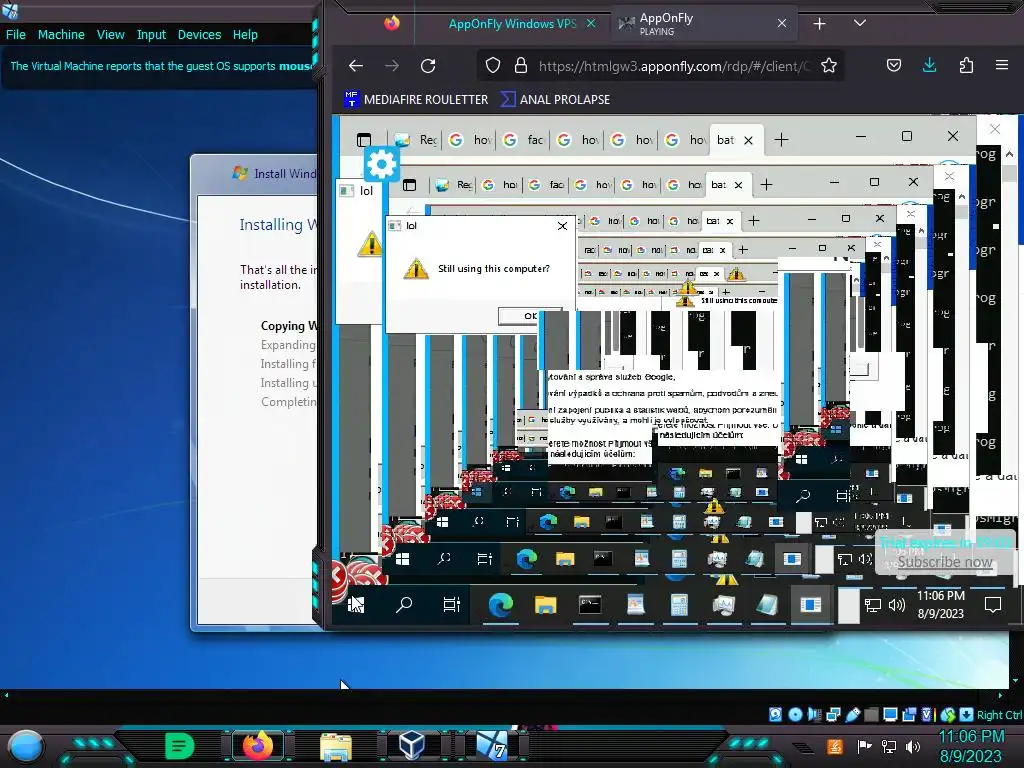Viewport: 1024px width, 768px height.
Task: Click the host tray Java update icon
Action: point(835,746)
